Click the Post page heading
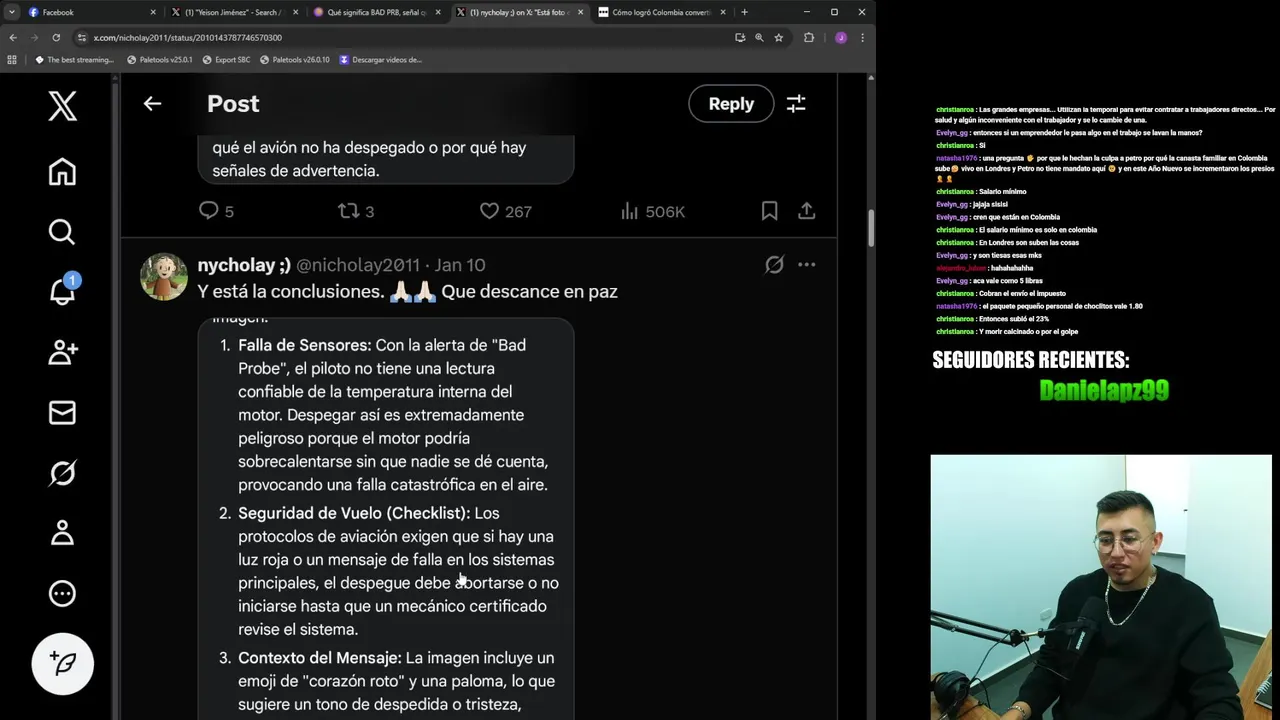 233,104
